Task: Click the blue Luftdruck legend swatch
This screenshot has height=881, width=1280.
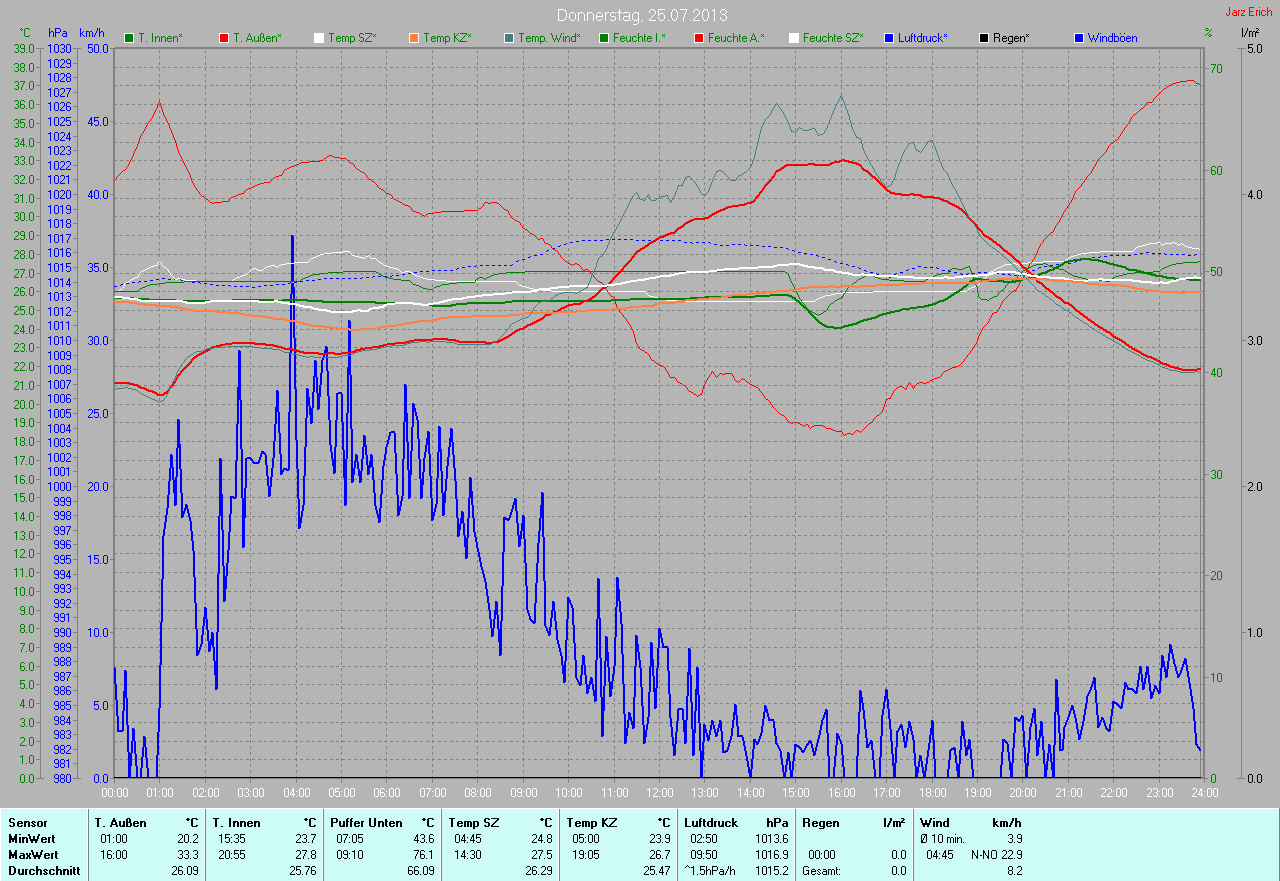Action: pos(889,38)
